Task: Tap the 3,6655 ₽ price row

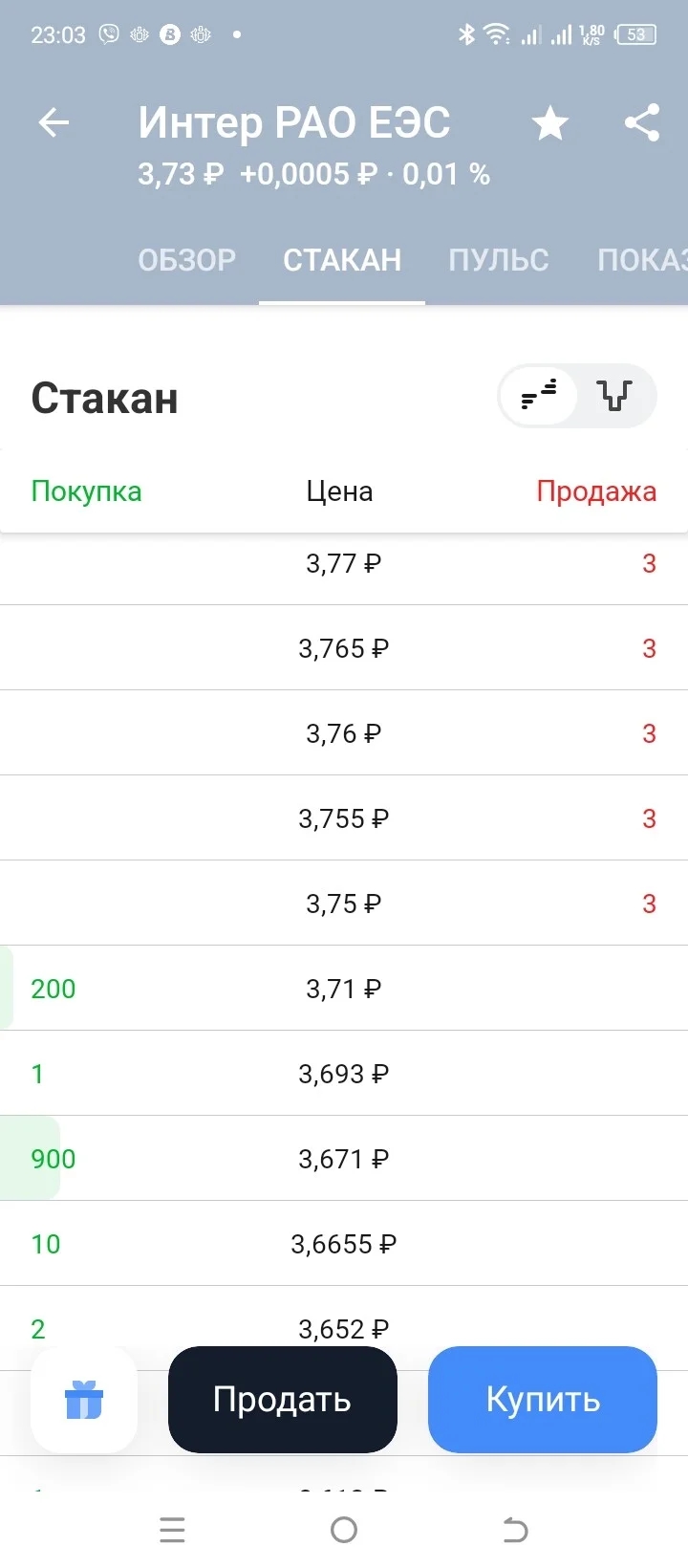Action: click(344, 1244)
